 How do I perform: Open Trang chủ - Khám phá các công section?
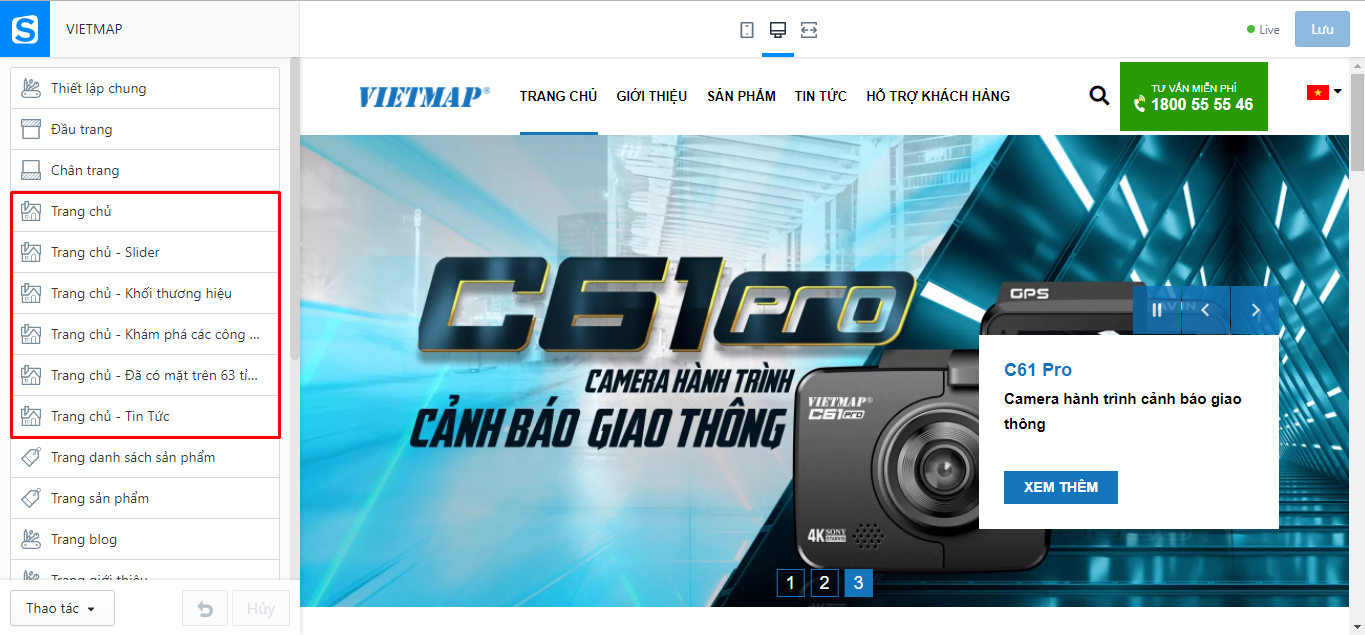[x=145, y=334]
